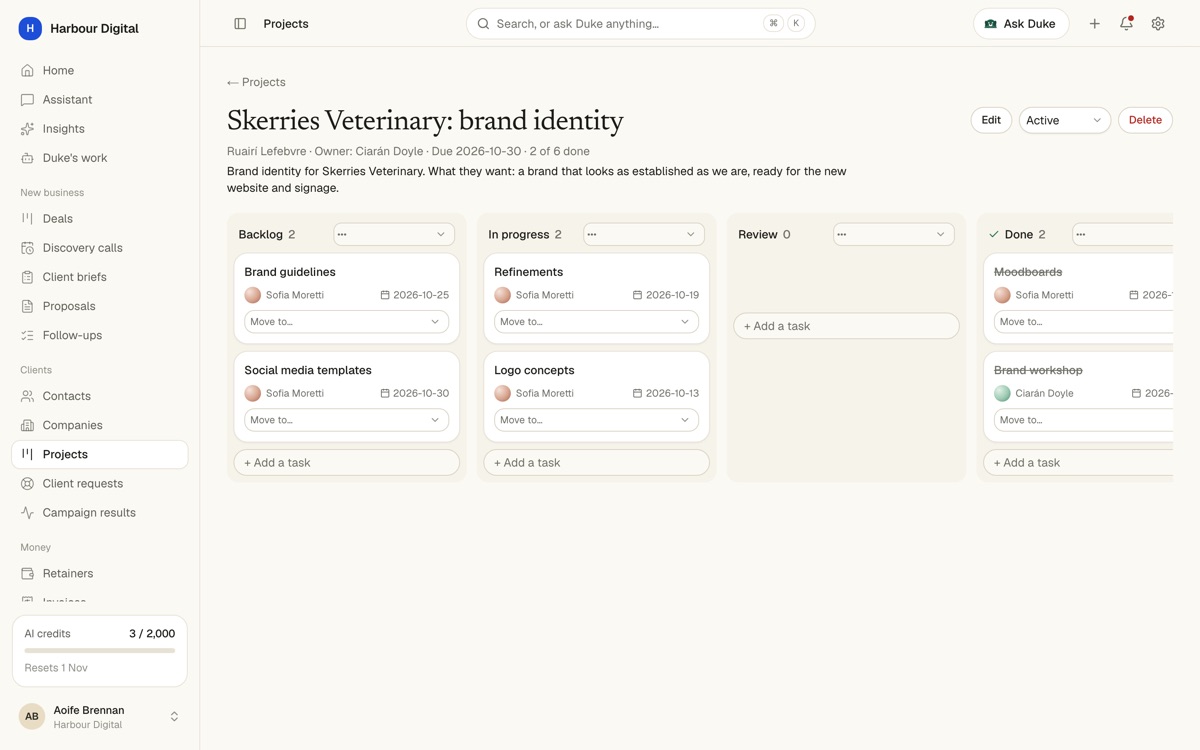The height and width of the screenshot is (750, 1200).
Task: Open the Active status dropdown
Action: click(x=1064, y=120)
